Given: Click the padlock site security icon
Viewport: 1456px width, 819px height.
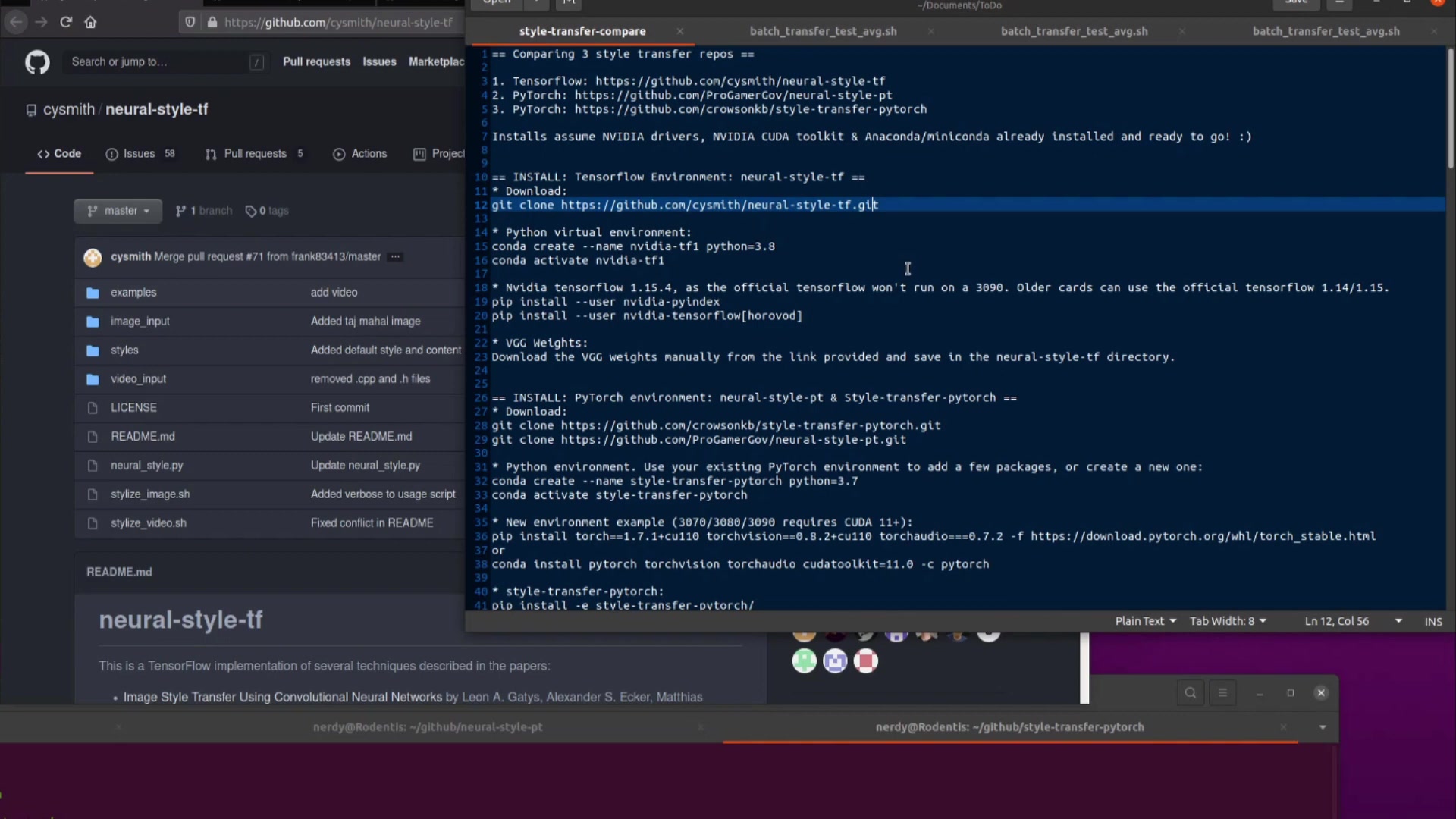Looking at the screenshot, I should [212, 22].
